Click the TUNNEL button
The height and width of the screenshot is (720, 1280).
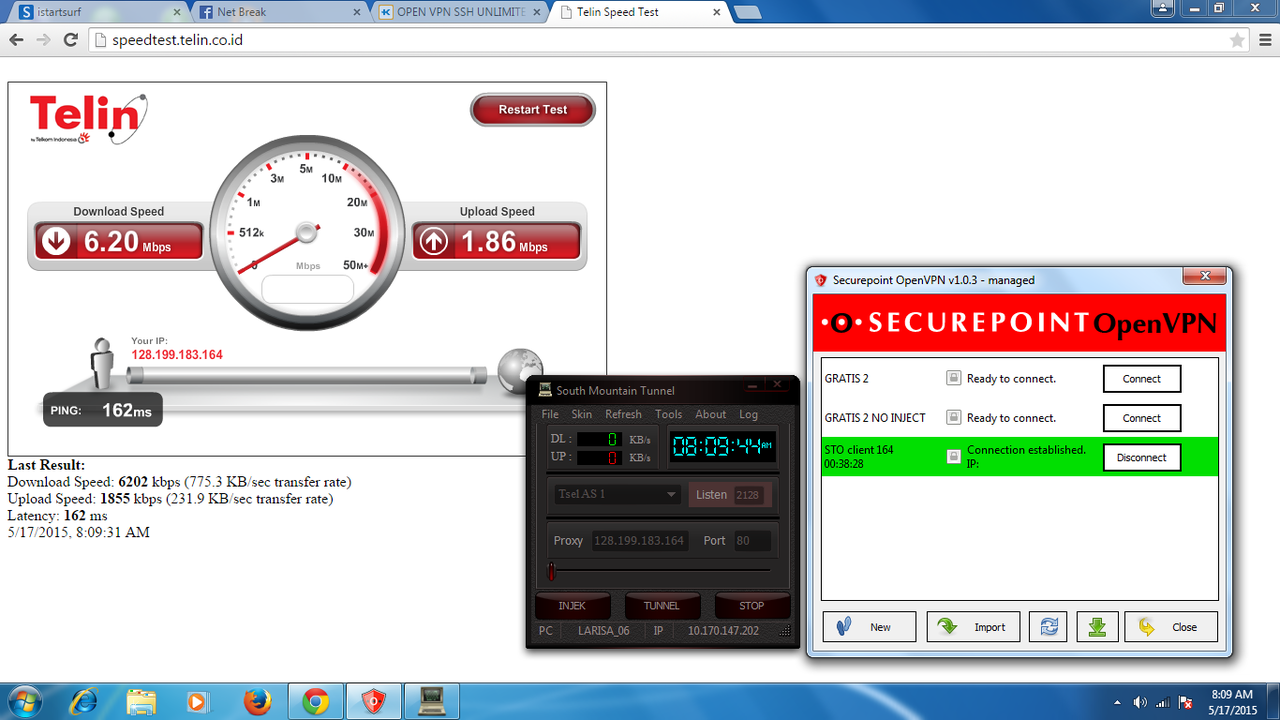coord(662,605)
